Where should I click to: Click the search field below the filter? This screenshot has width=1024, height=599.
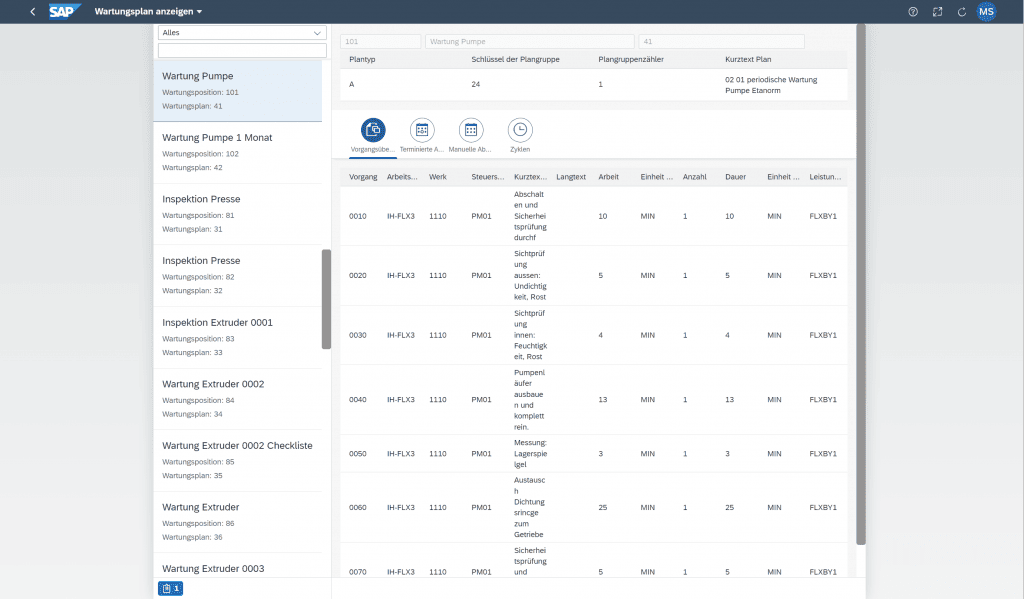[x=241, y=49]
